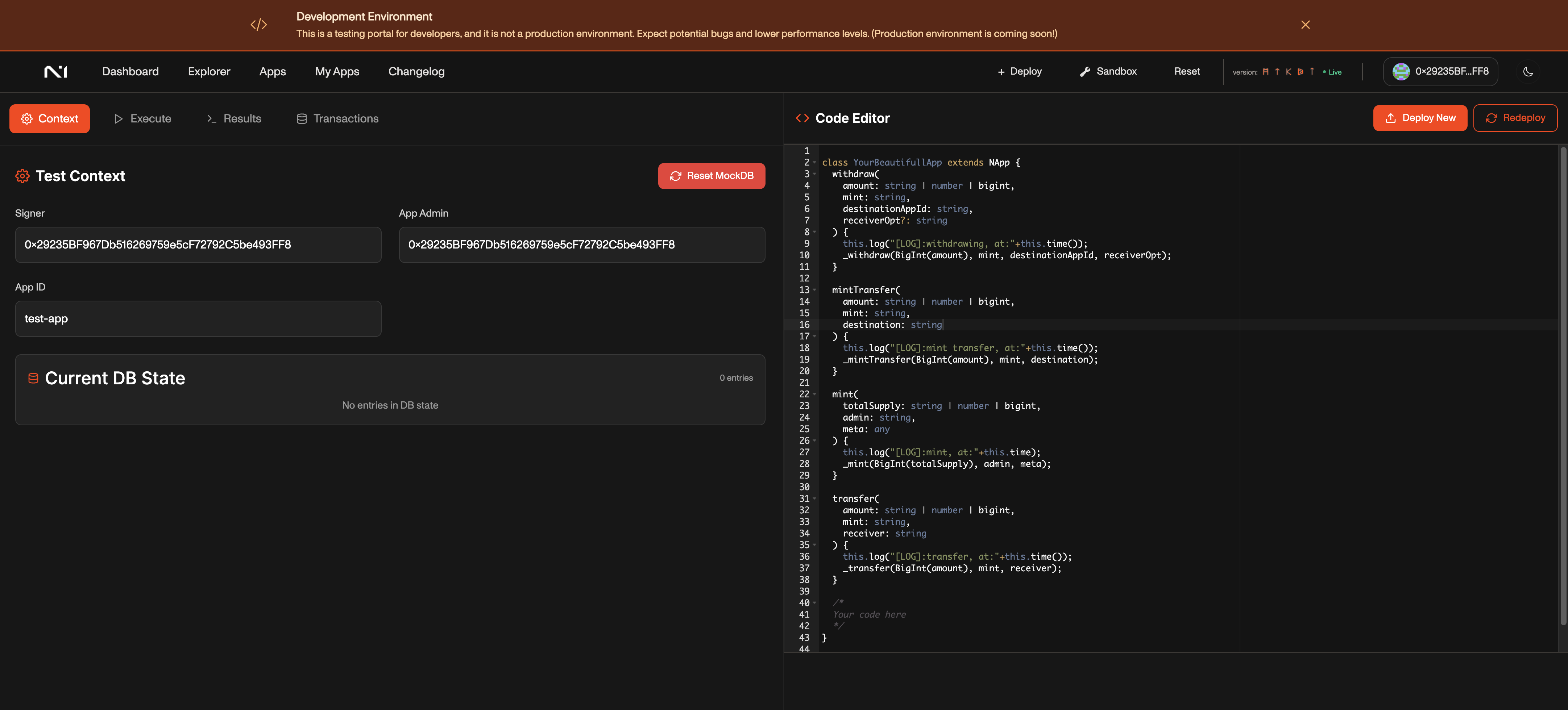Click the destination: string code line
The image size is (1568, 710).
point(892,325)
